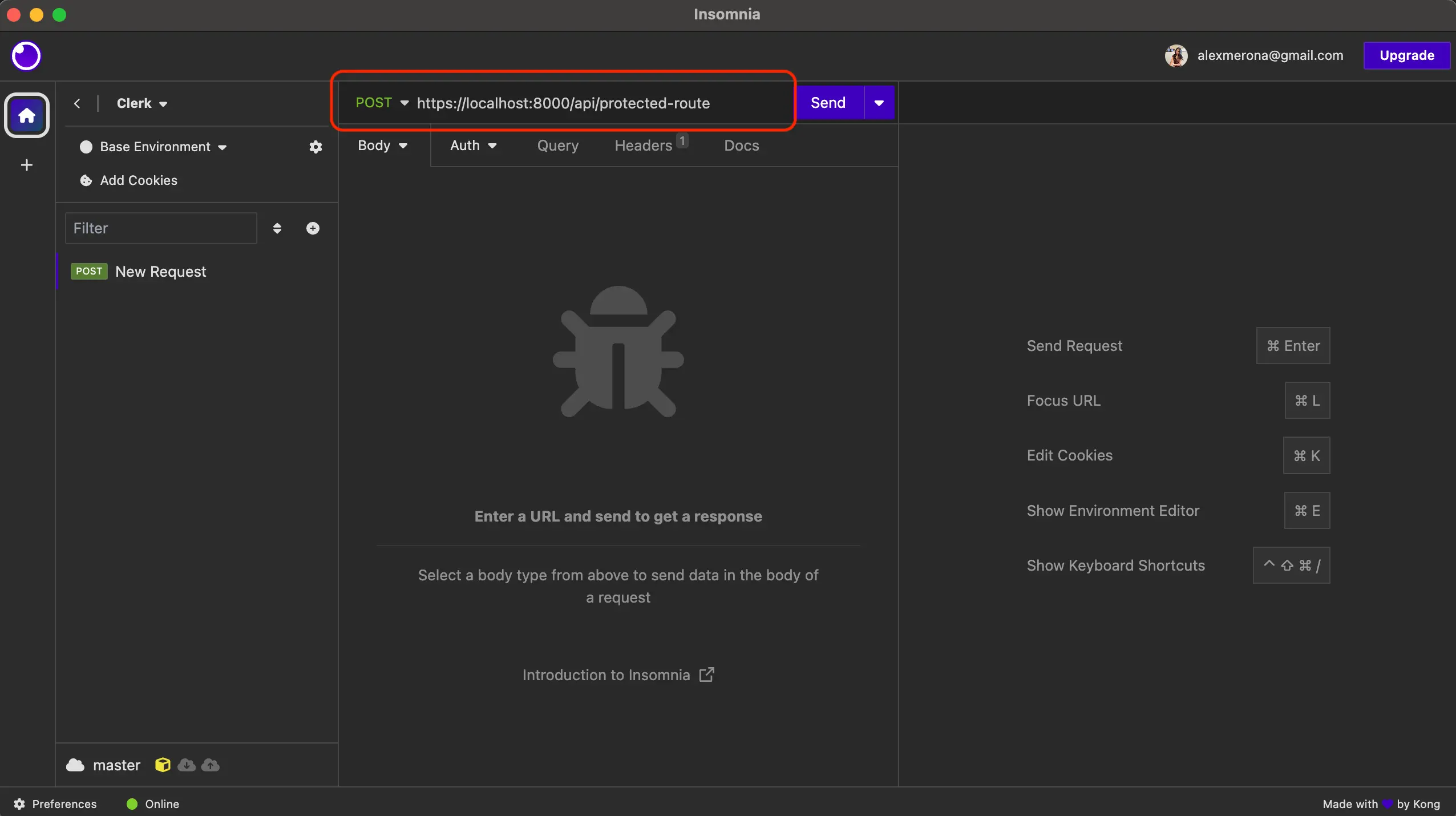Click the Send button to dispatch request
1456x816 pixels.
[828, 103]
